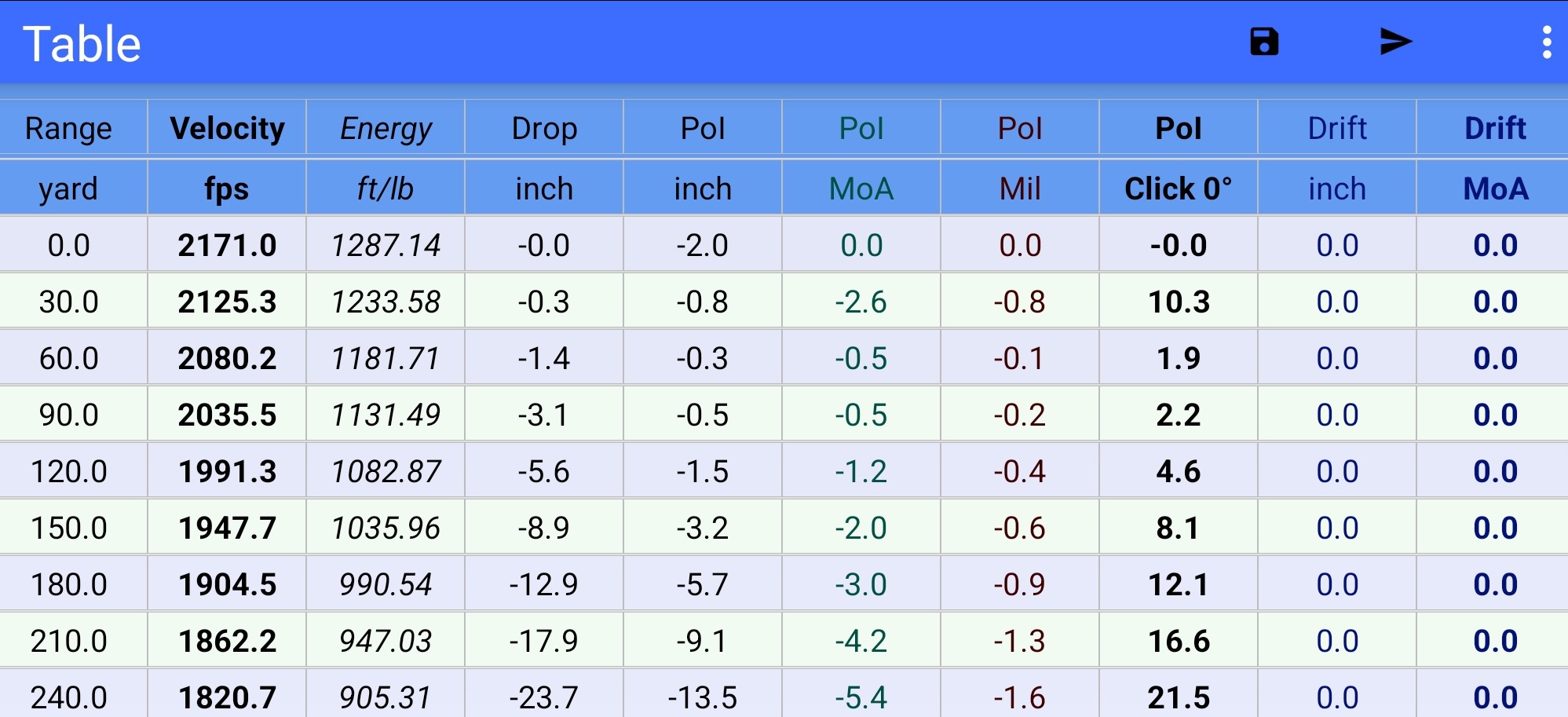Select the 210.0 yard range cell

coord(68,641)
